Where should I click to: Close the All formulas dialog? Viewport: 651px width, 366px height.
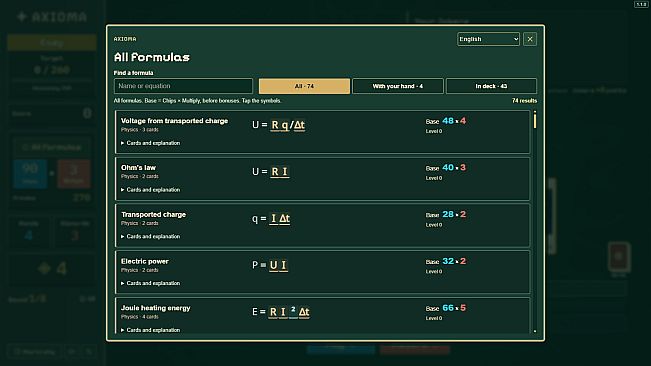[x=530, y=39]
